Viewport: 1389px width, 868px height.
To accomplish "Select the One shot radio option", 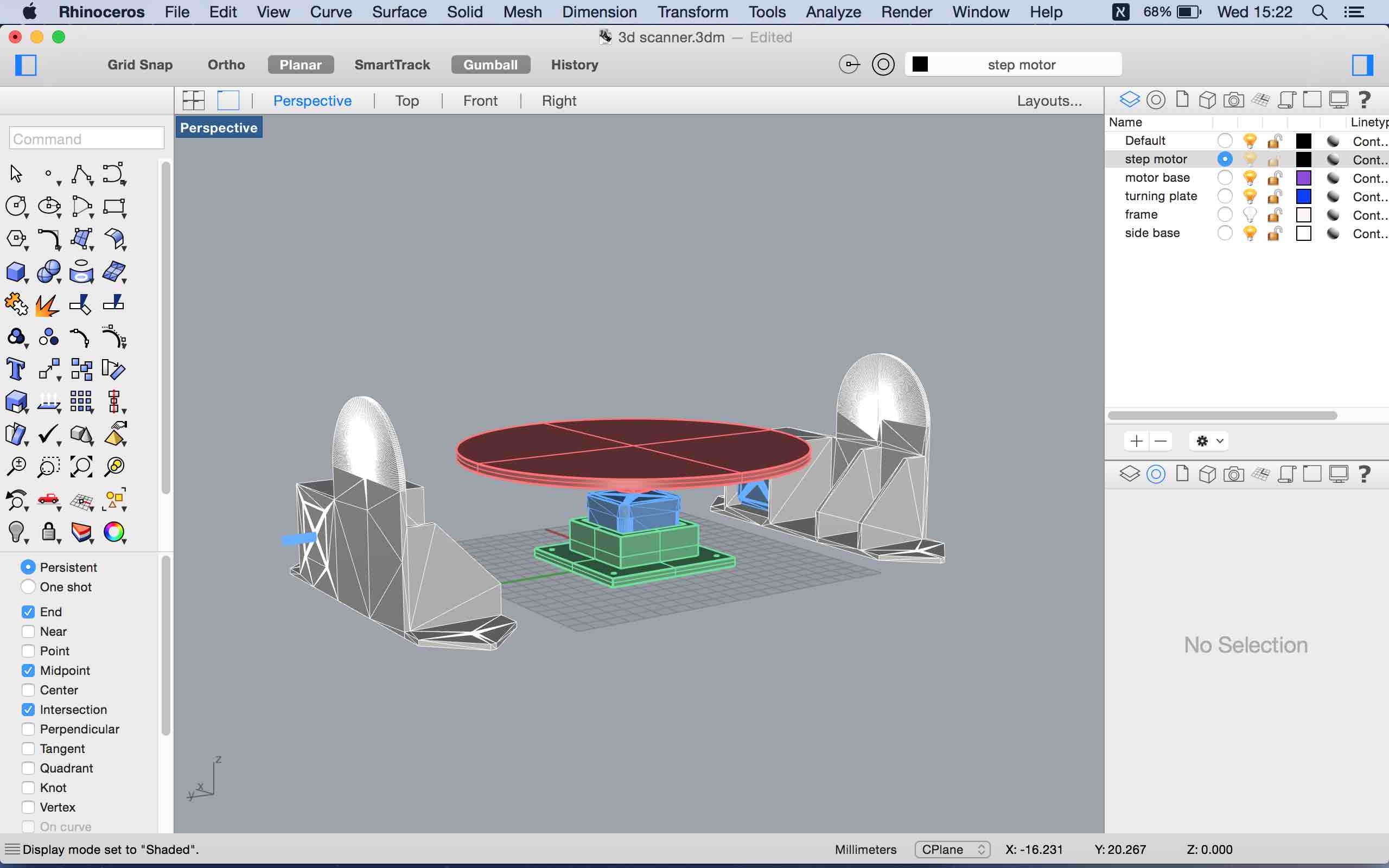I will [x=28, y=586].
